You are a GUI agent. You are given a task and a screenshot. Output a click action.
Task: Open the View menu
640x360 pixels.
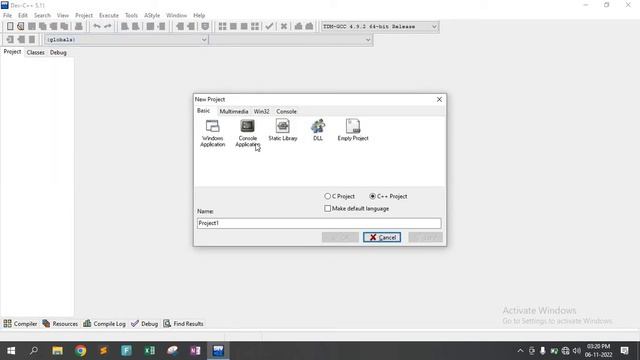coord(62,15)
